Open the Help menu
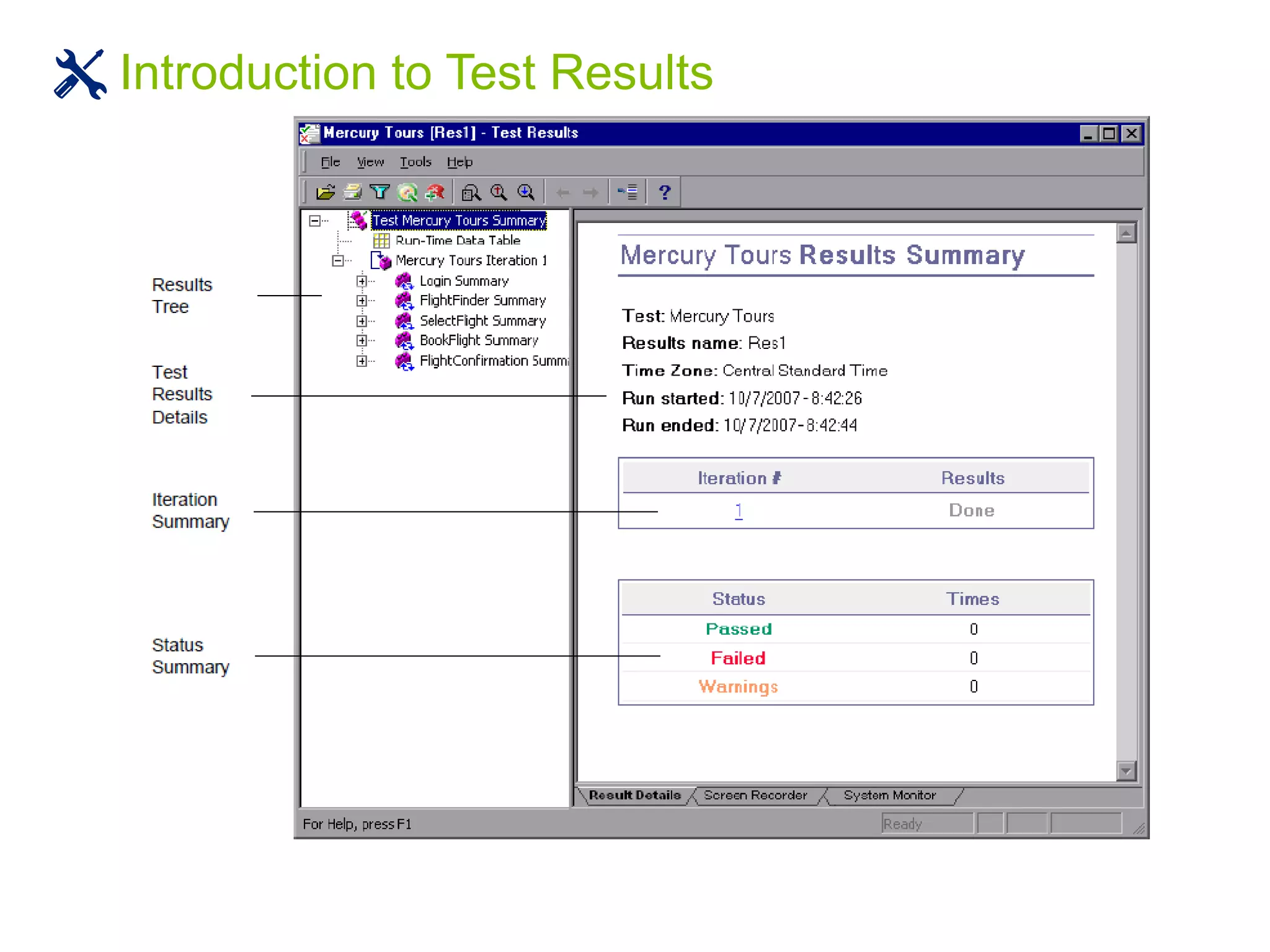This screenshot has height=952, width=1270. [x=460, y=162]
